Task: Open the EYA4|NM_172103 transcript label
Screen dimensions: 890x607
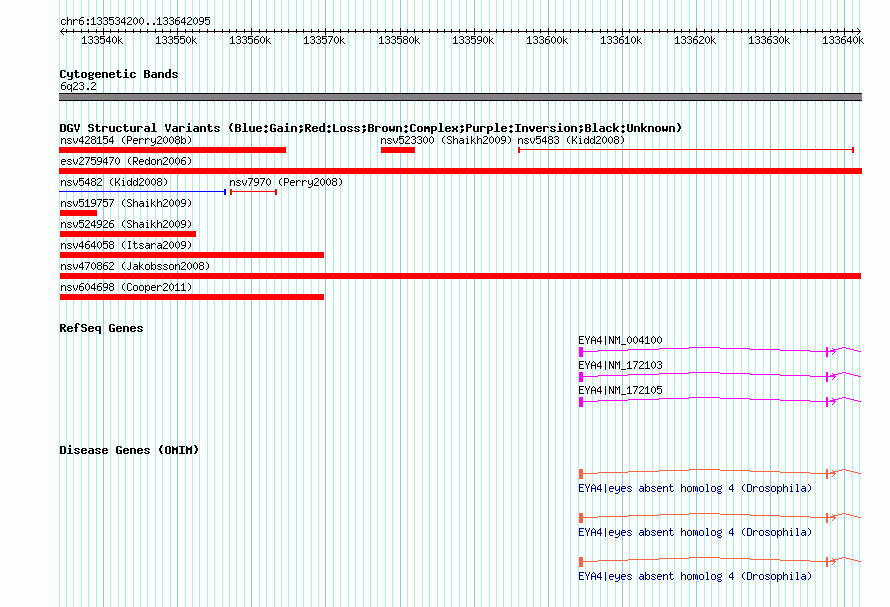Action: coord(620,365)
